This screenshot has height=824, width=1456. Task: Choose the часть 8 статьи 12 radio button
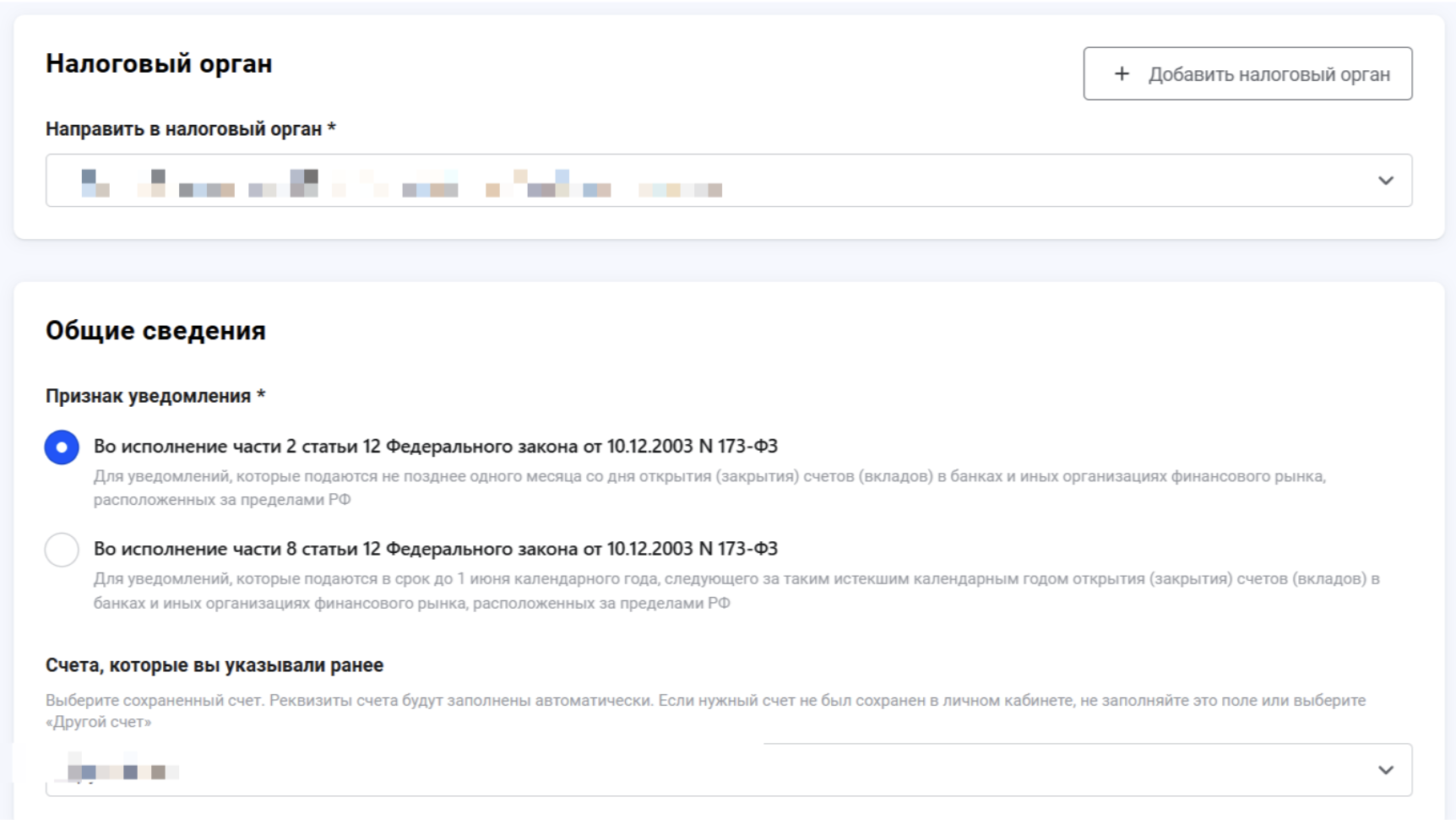tap(62, 550)
